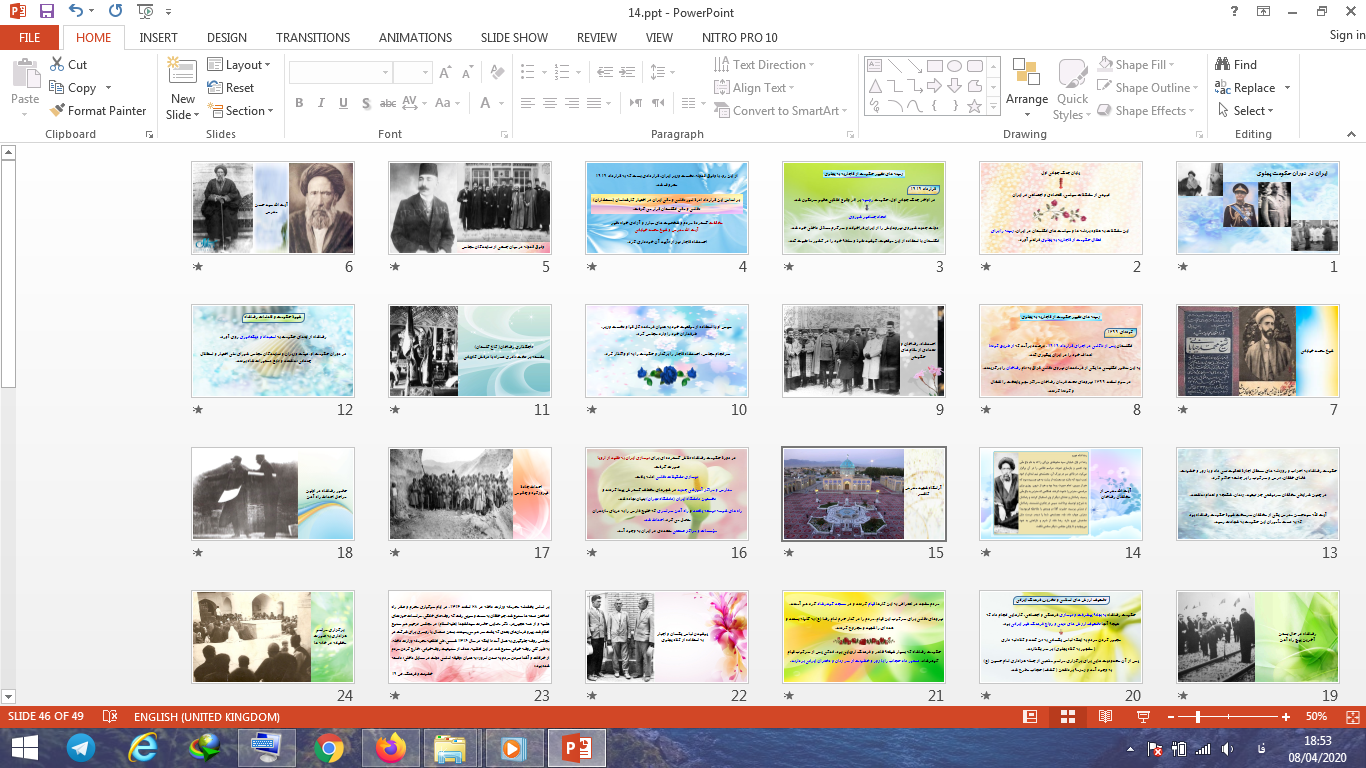Click the Sign in link
Viewport: 1366px width, 768px height.
coord(1346,35)
